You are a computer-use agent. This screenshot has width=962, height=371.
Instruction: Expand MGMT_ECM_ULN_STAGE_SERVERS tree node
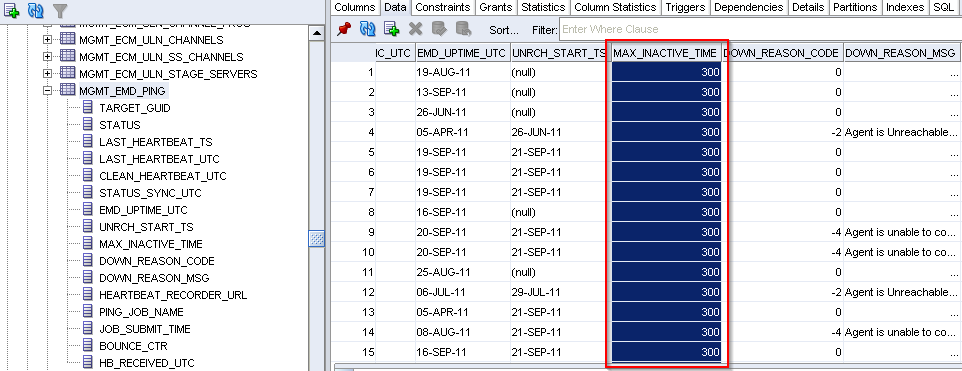coord(47,74)
